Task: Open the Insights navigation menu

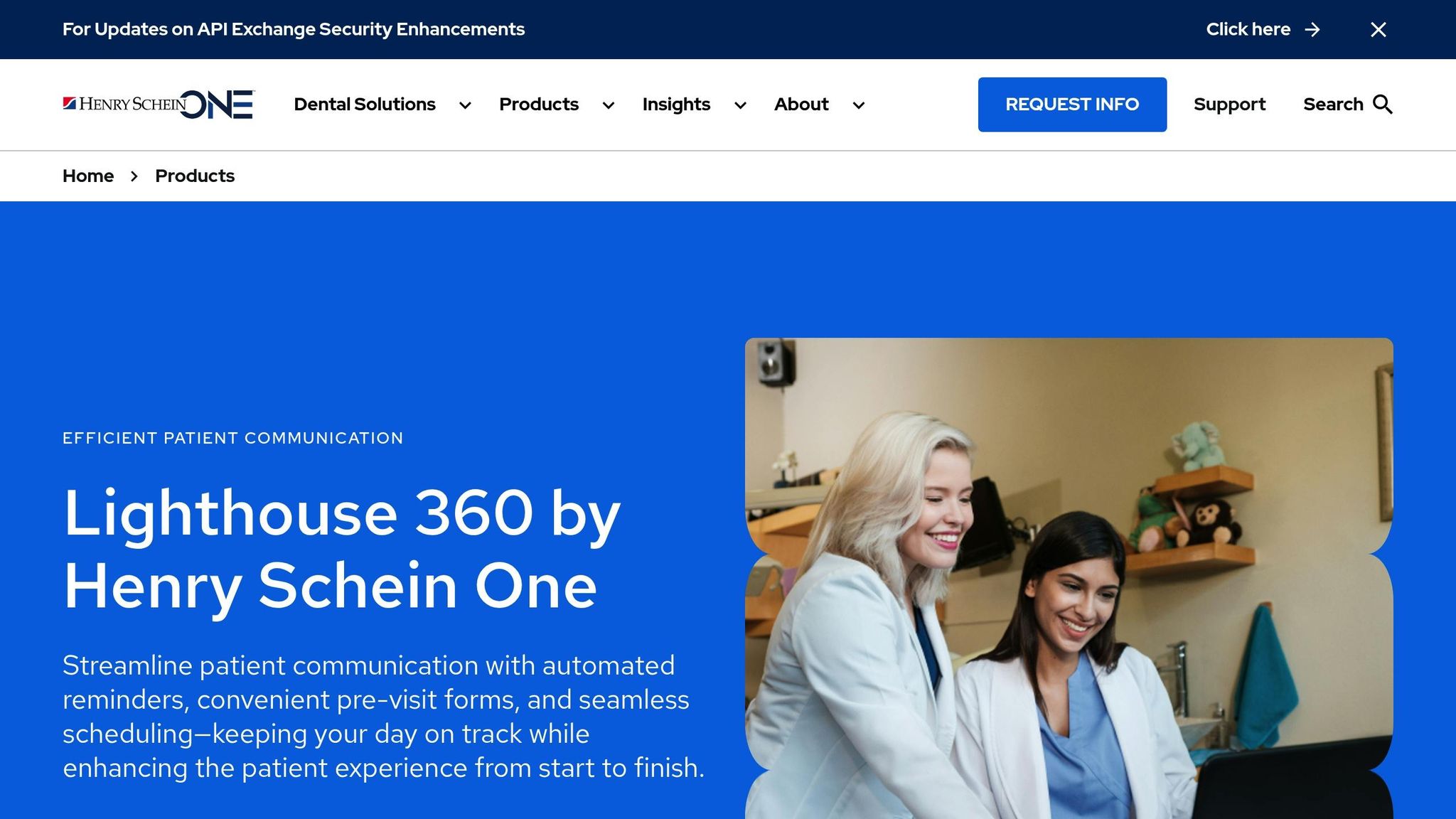Action: [x=676, y=105]
